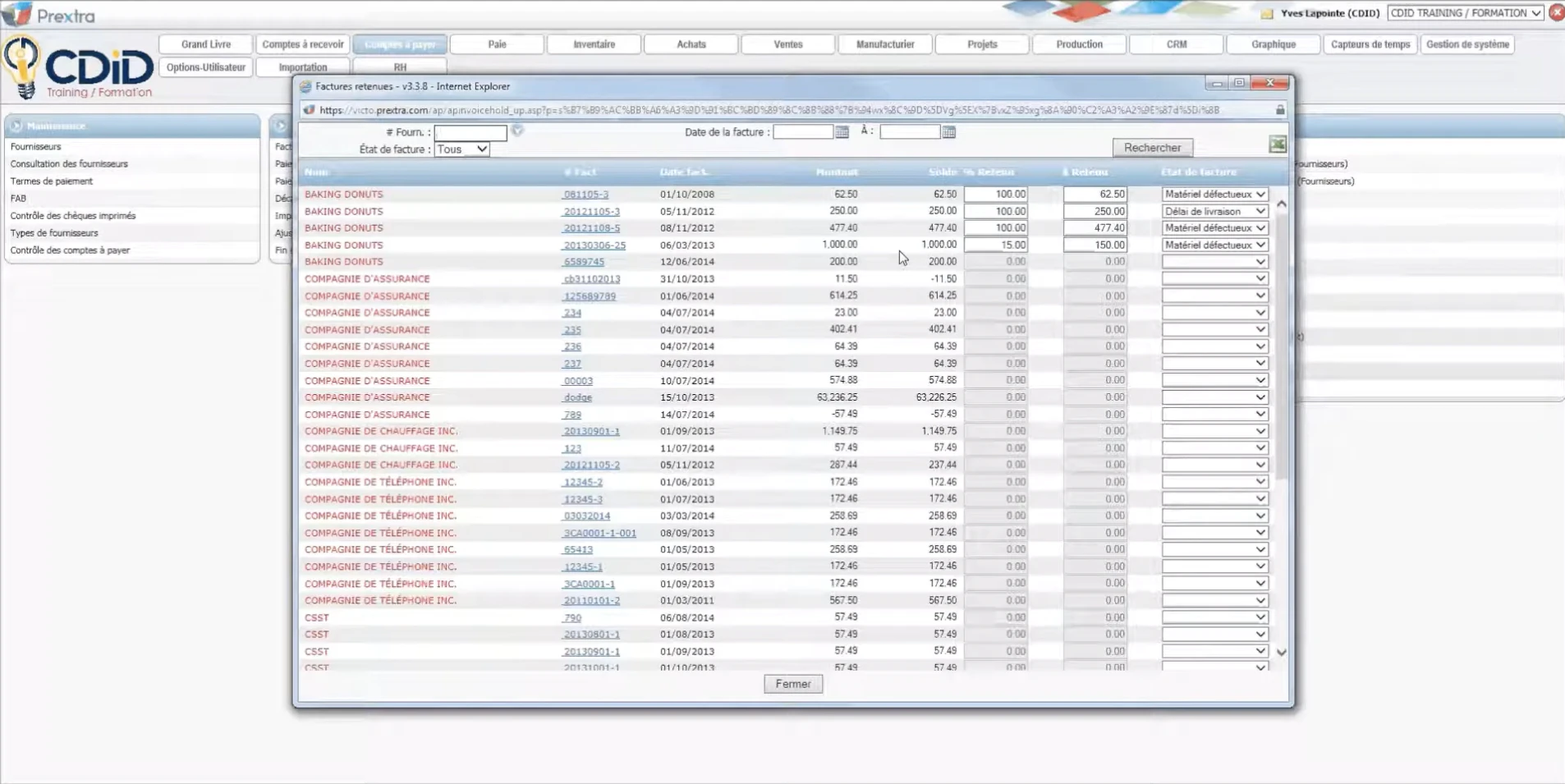Image resolution: width=1565 pixels, height=784 pixels.
Task: Open invoice link 20121105-3
Action: click(591, 212)
